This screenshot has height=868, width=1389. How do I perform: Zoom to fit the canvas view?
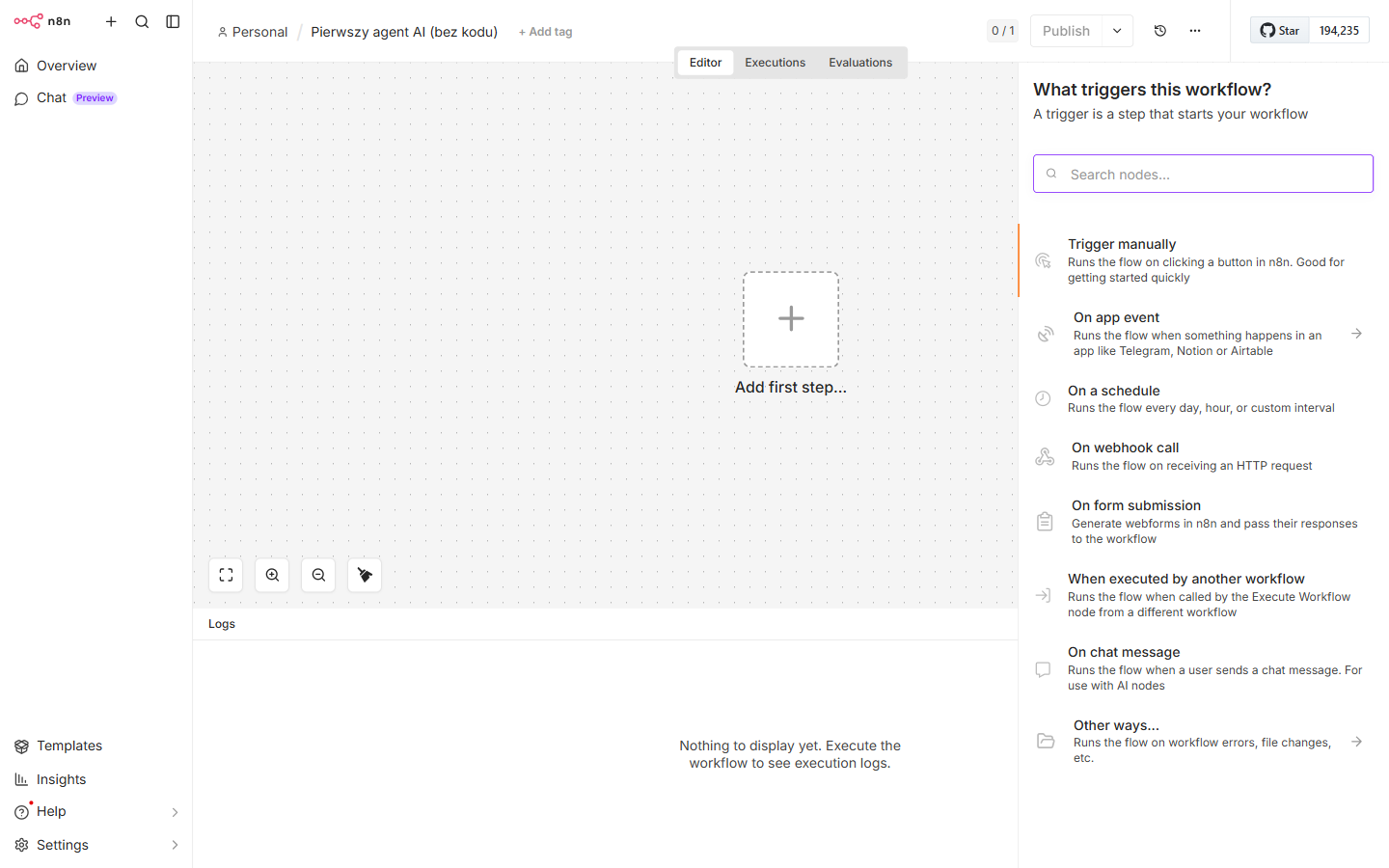click(x=226, y=575)
